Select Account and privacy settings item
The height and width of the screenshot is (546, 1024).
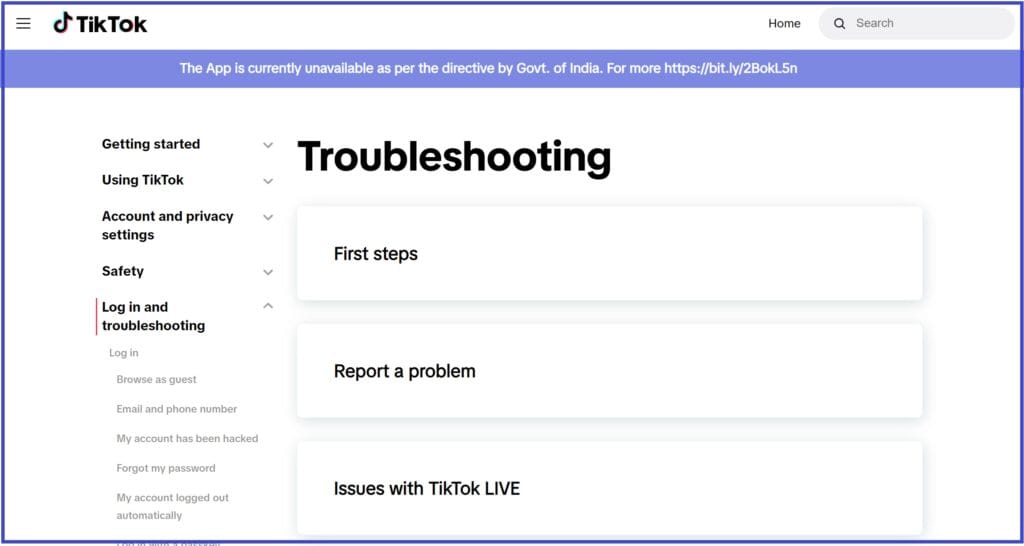coord(167,225)
